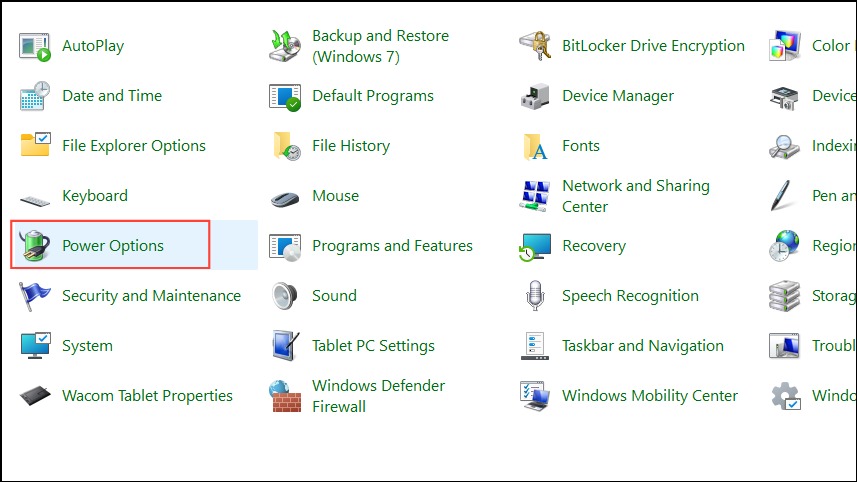This screenshot has height=482, width=857.
Task: Open the Wacom Tablet Properties icon
Action: click(x=35, y=396)
